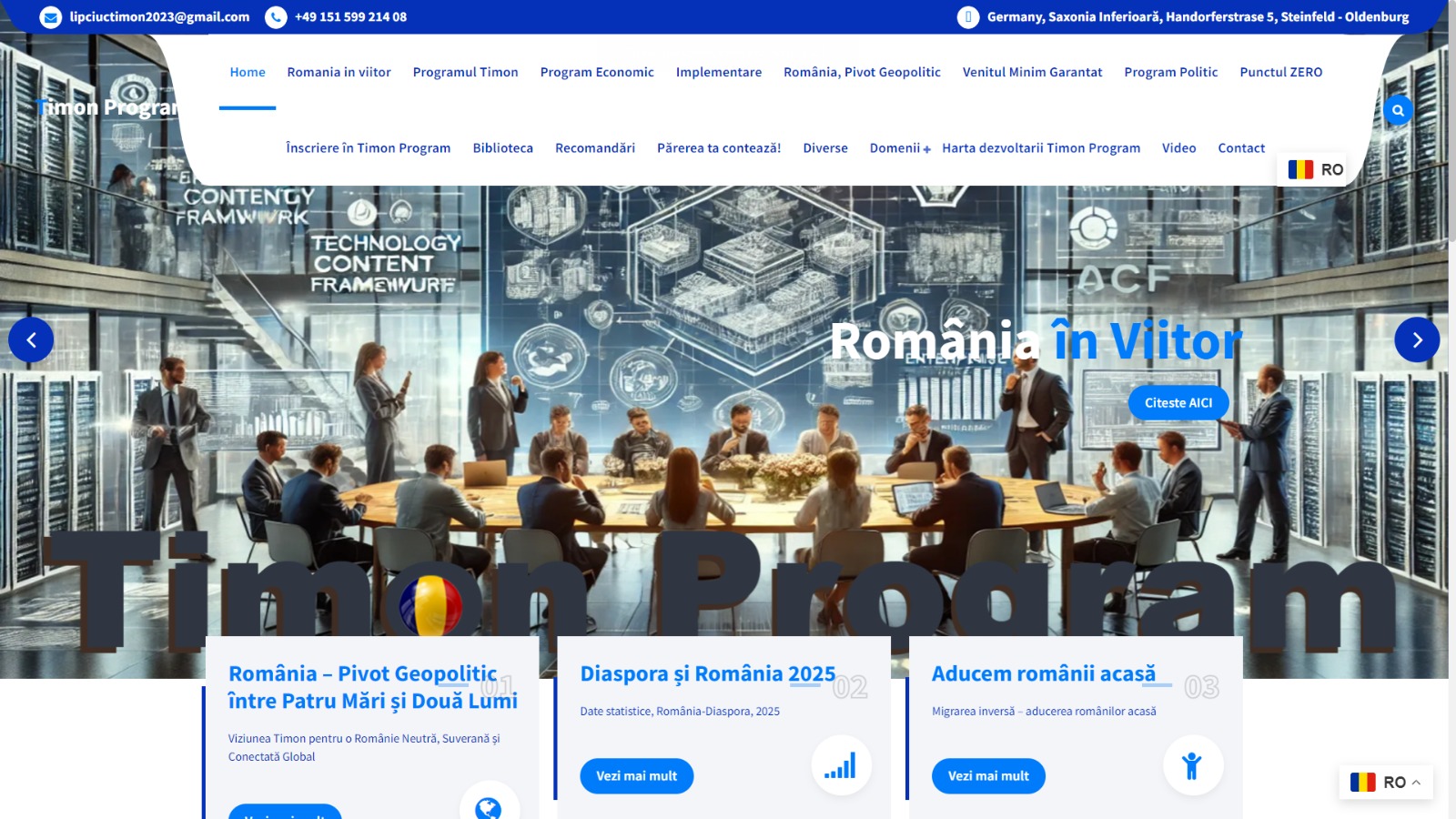
Task: Select the Biblioteca menu item
Action: click(502, 148)
